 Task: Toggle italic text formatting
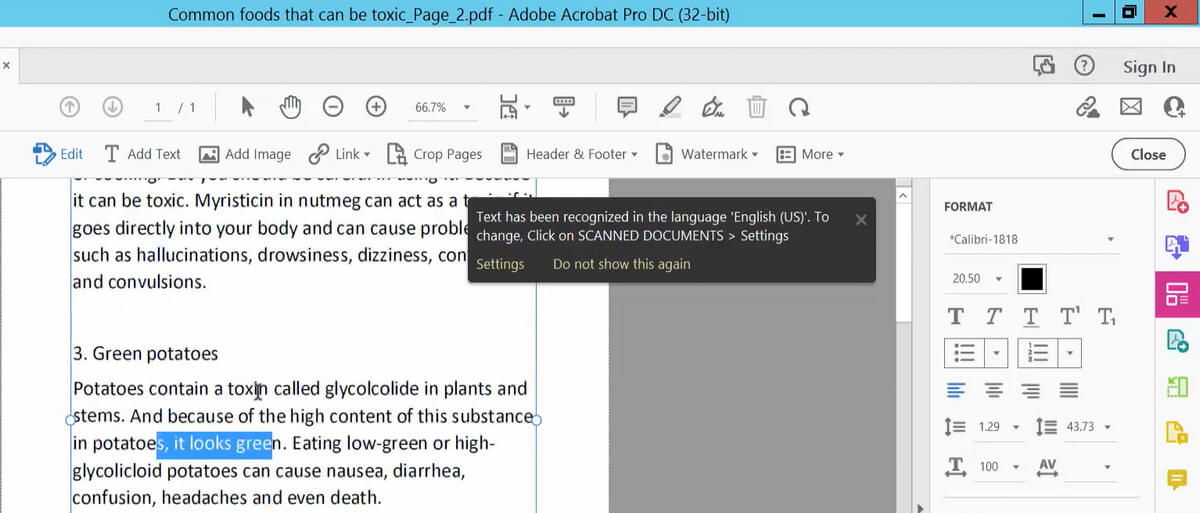coord(993,317)
